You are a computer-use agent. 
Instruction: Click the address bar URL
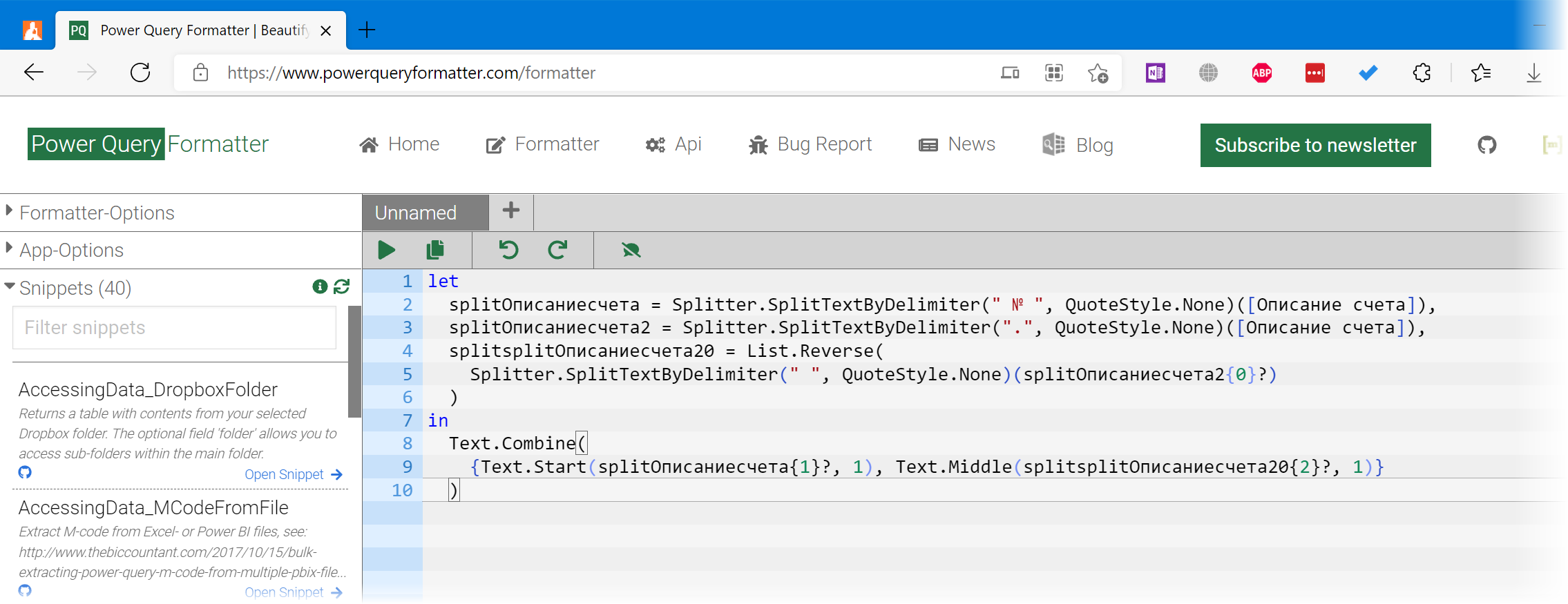click(411, 72)
